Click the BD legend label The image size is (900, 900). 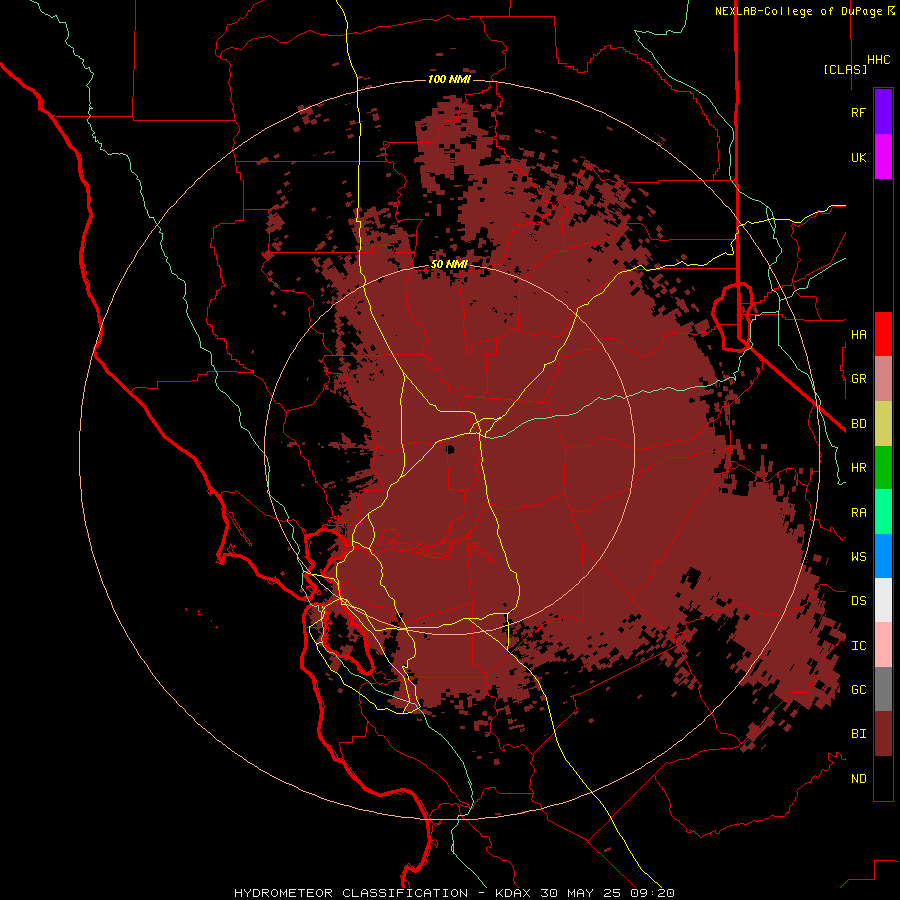tap(858, 424)
